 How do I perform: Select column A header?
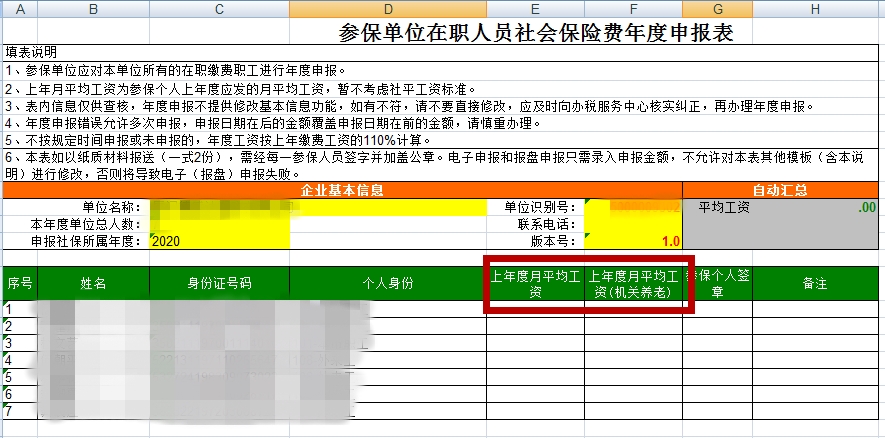[20, 8]
